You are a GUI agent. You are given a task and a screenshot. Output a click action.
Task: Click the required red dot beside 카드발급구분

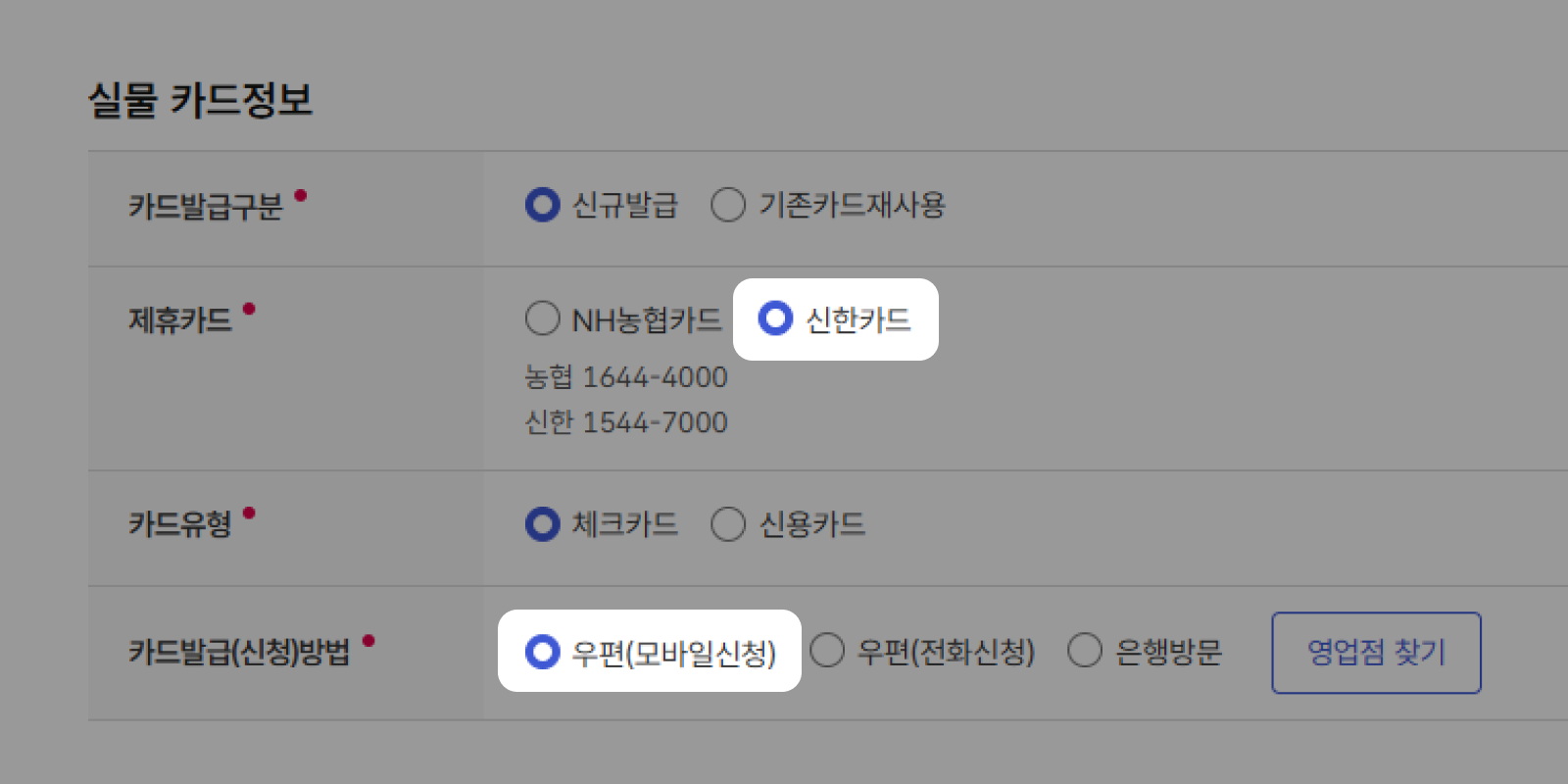301,195
